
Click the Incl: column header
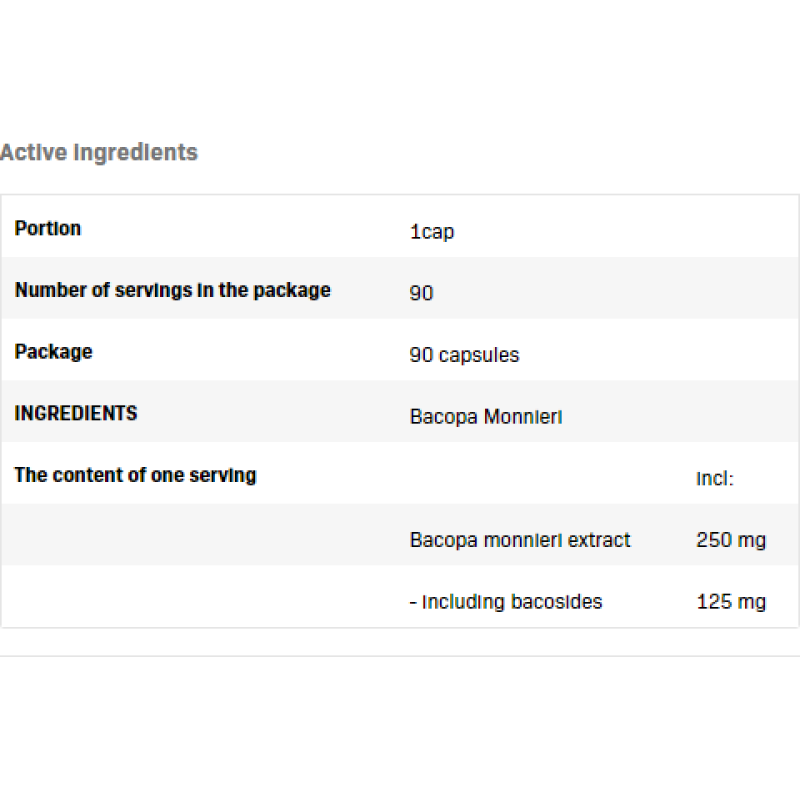[715, 479]
